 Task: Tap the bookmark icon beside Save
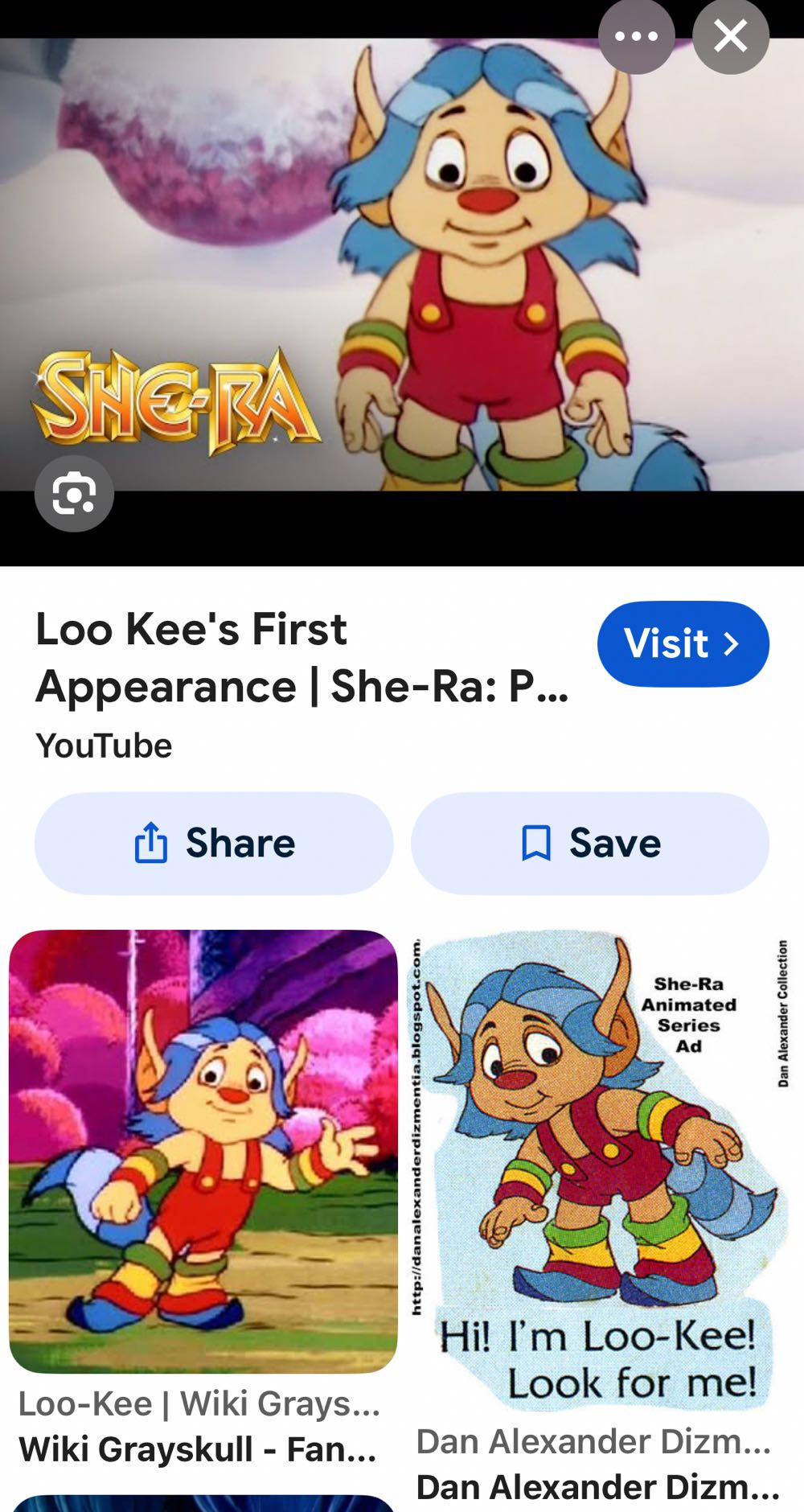pos(536,843)
